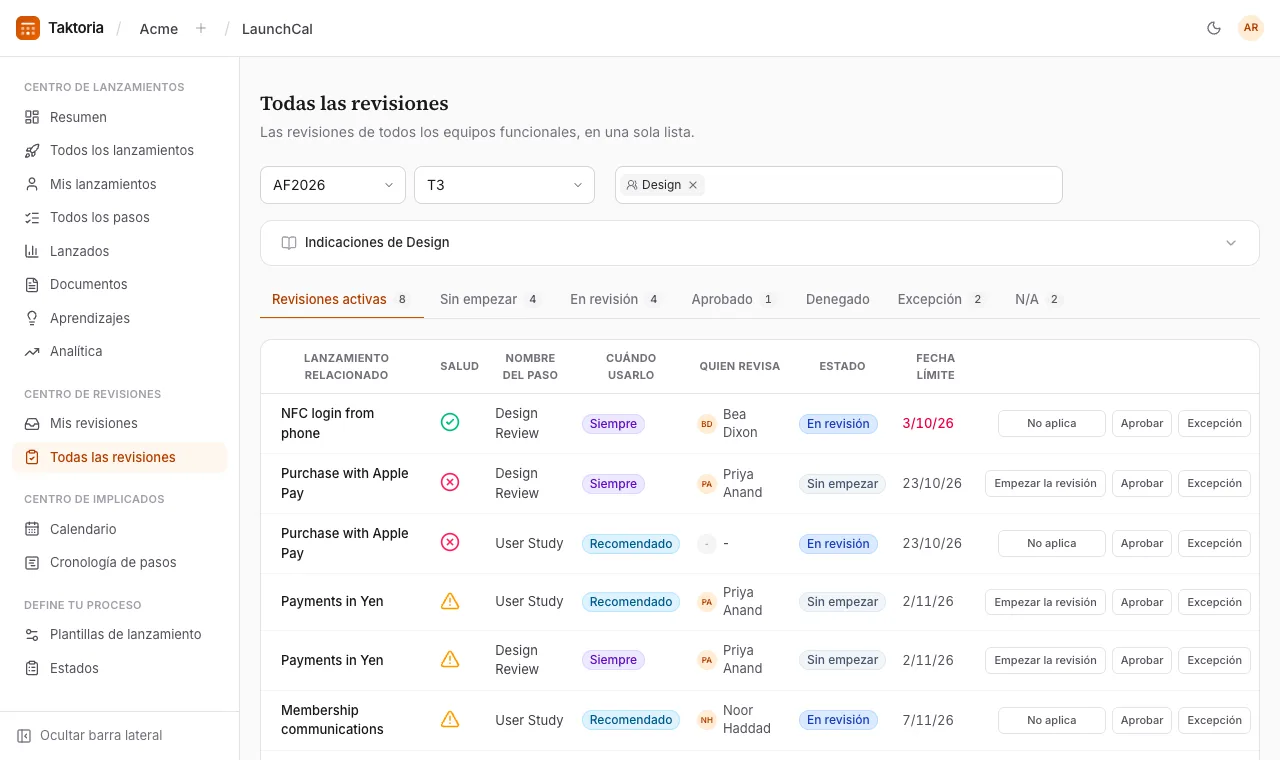Open the Lanzados section
Viewport: 1280px width, 760px height.
120,251
